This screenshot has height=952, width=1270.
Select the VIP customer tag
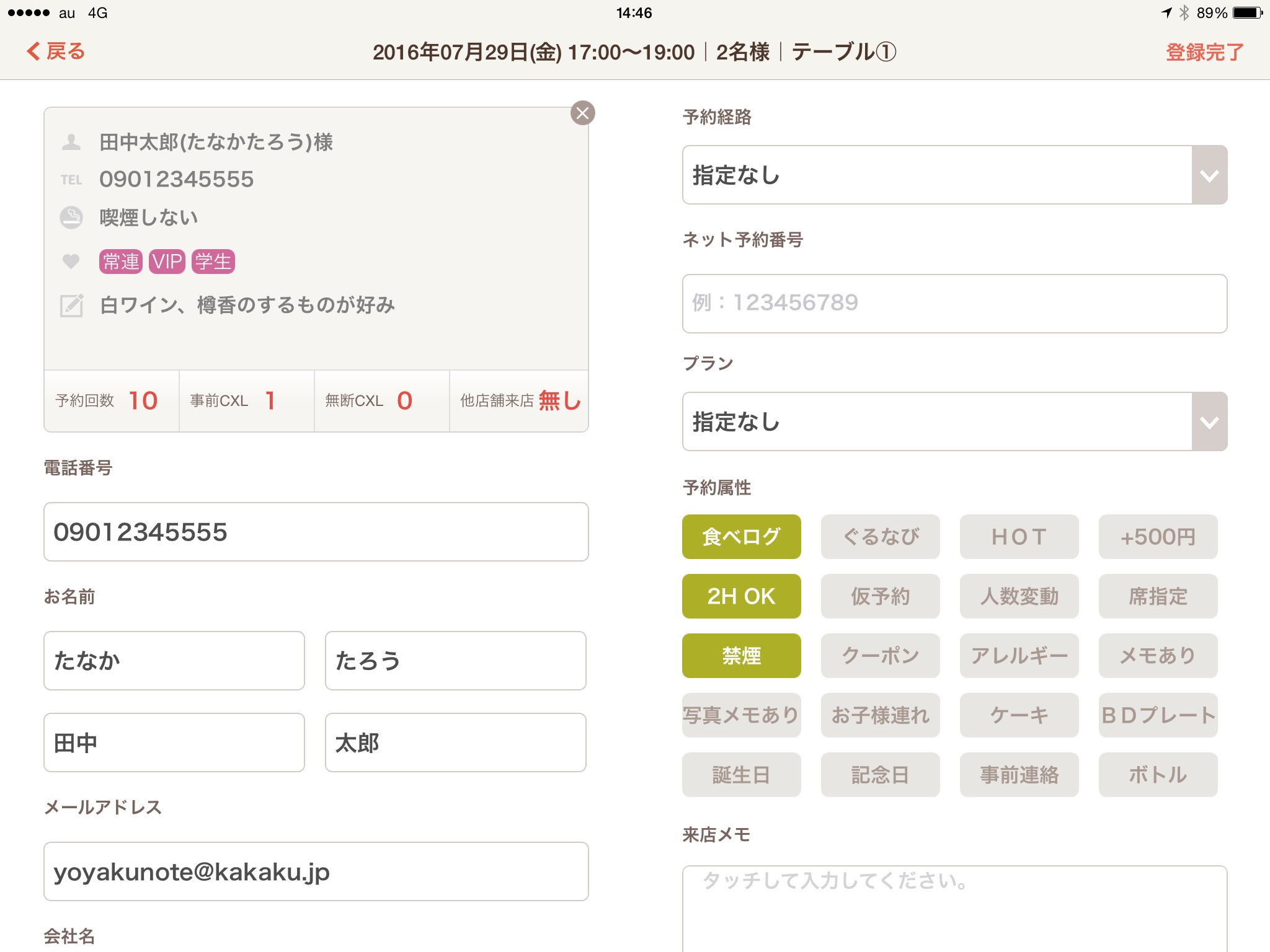point(167,262)
